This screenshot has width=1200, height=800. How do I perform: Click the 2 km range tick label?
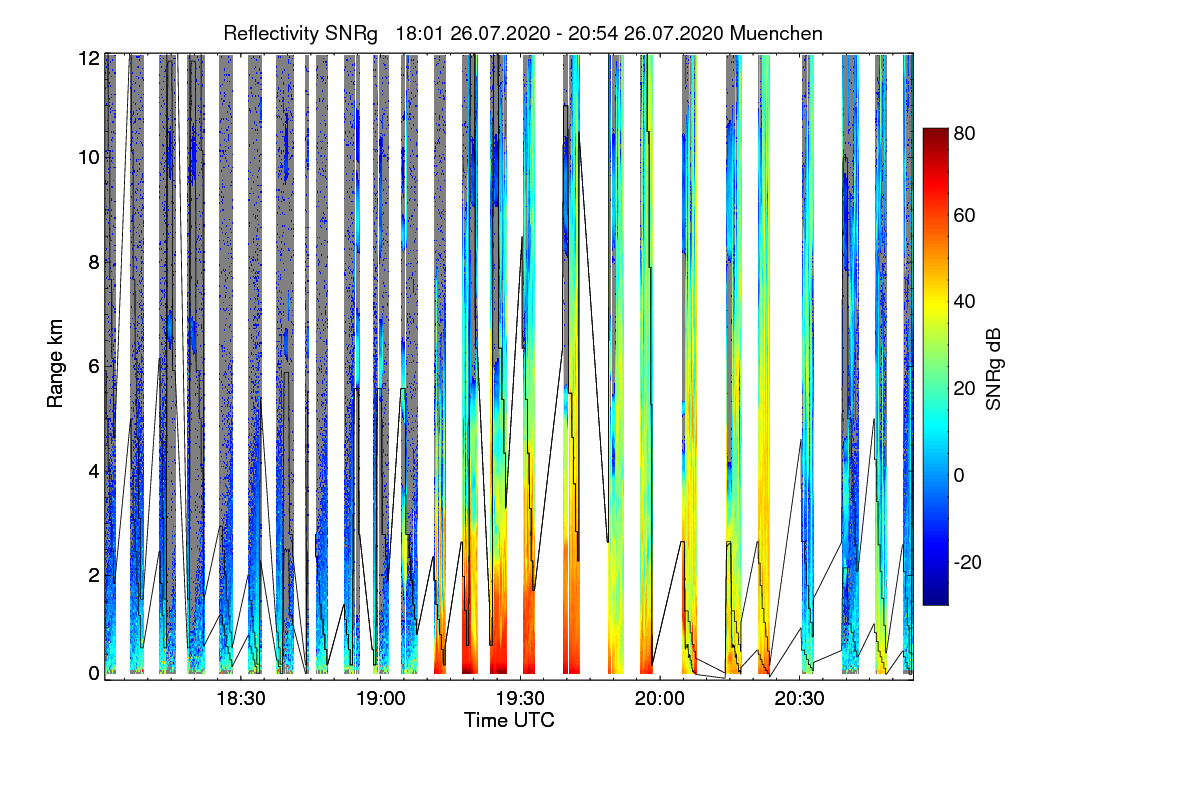pos(94,575)
